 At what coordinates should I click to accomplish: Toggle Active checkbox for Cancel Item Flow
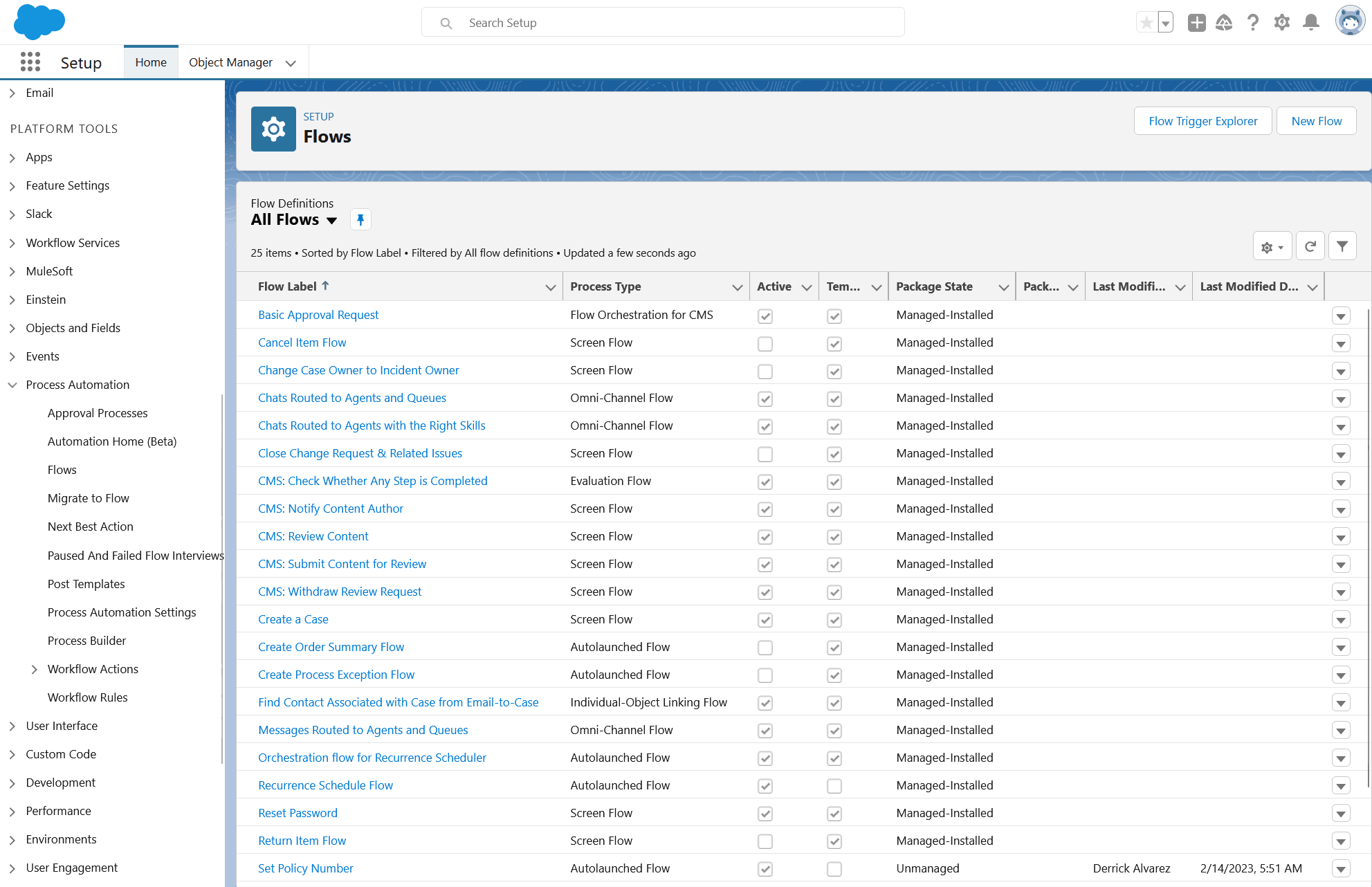[765, 344]
